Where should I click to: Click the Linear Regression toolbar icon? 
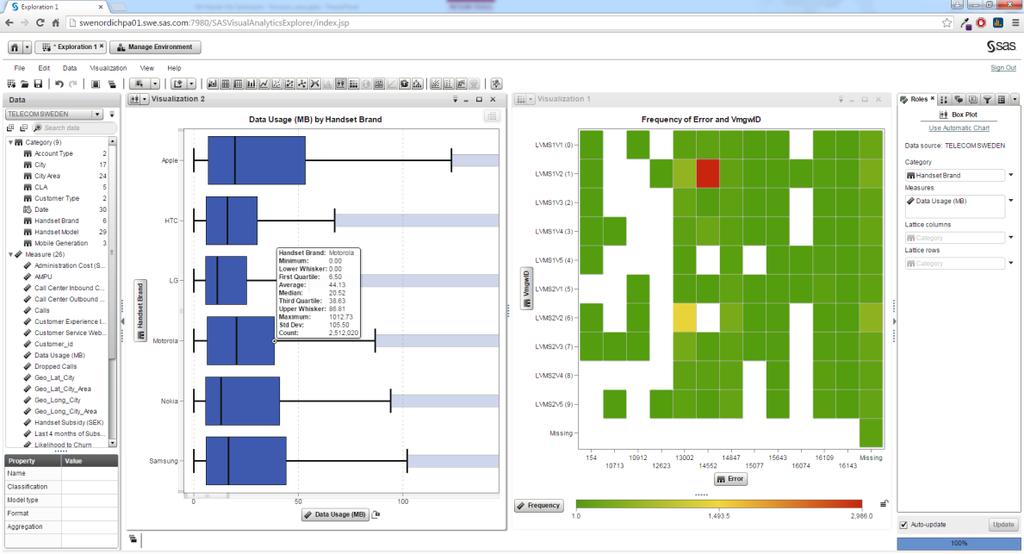pos(436,84)
